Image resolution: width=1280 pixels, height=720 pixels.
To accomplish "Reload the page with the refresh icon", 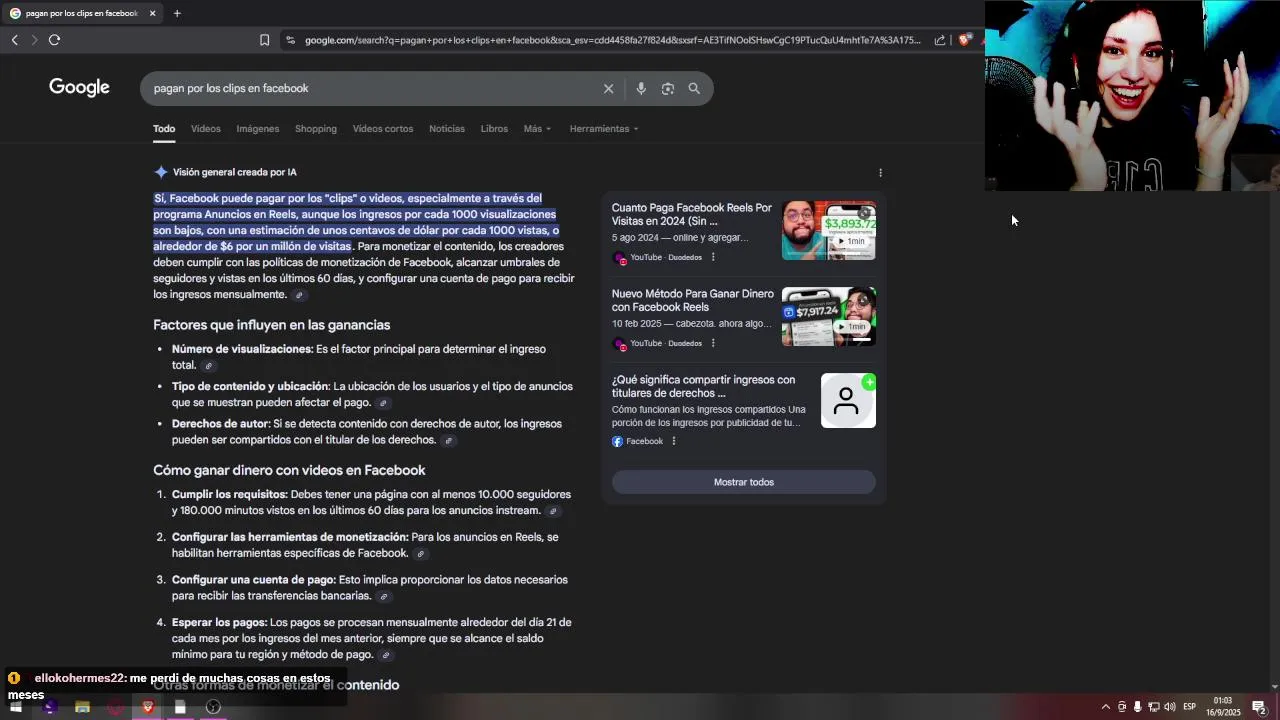I will pyautogui.click(x=54, y=40).
